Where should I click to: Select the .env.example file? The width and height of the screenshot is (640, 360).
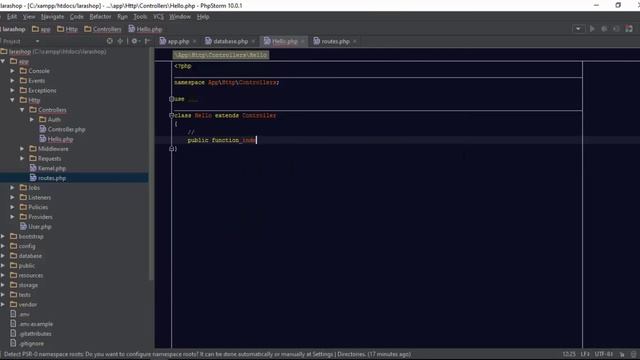click(x=31, y=324)
